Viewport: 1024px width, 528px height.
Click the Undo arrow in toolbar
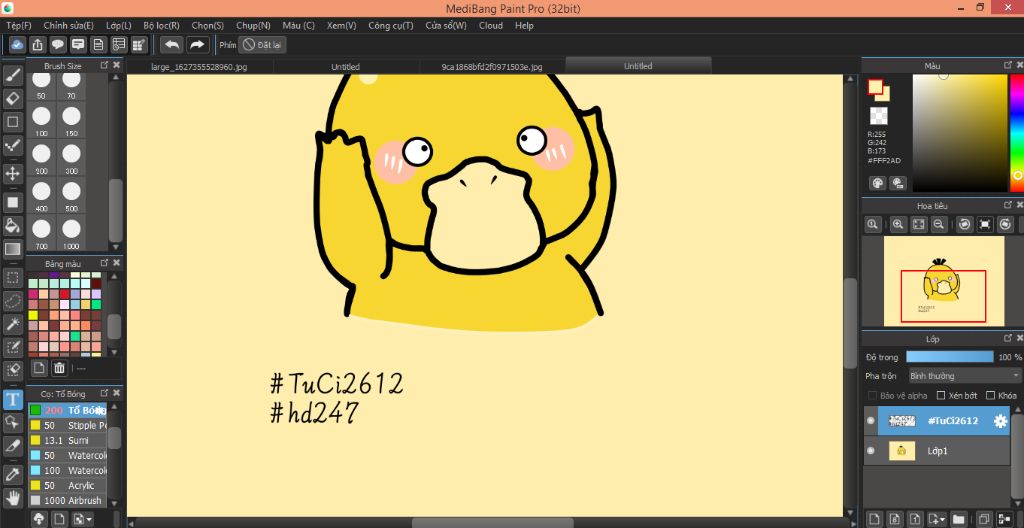coord(172,44)
